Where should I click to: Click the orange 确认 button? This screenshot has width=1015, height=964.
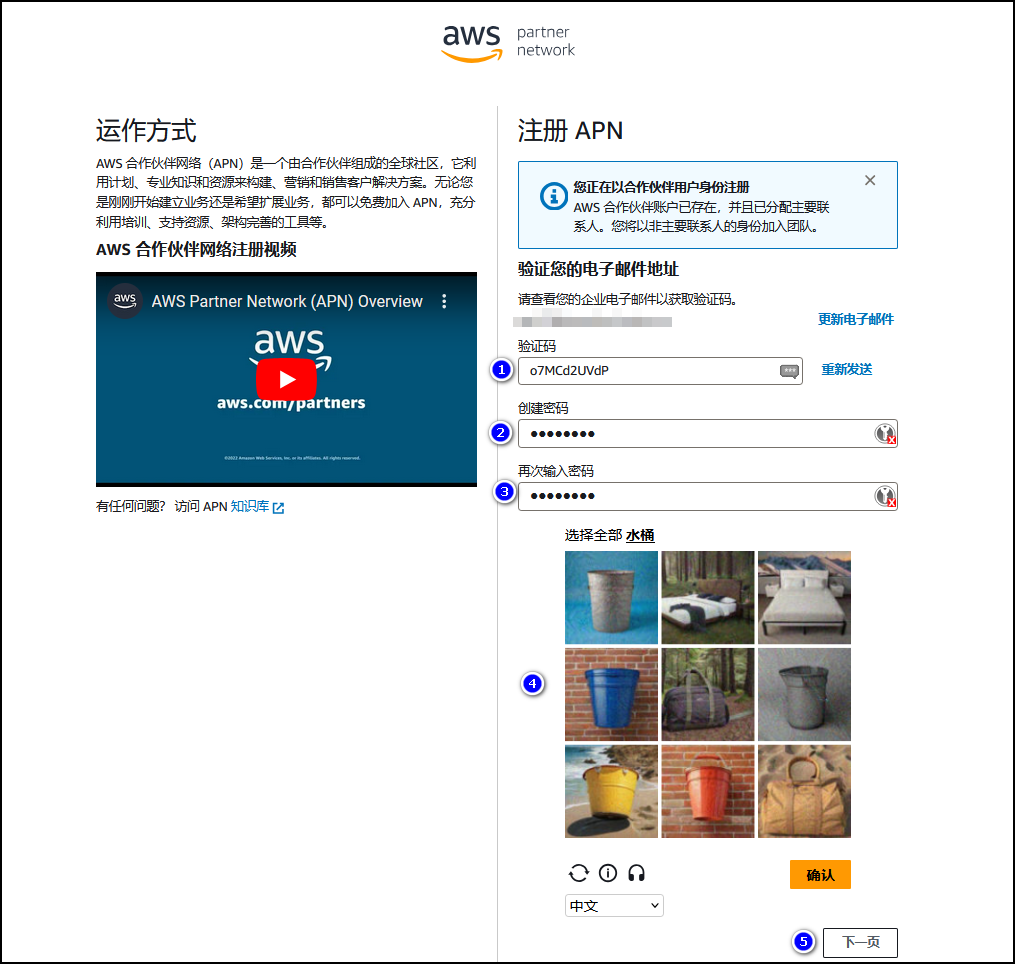pyautogui.click(x=820, y=875)
